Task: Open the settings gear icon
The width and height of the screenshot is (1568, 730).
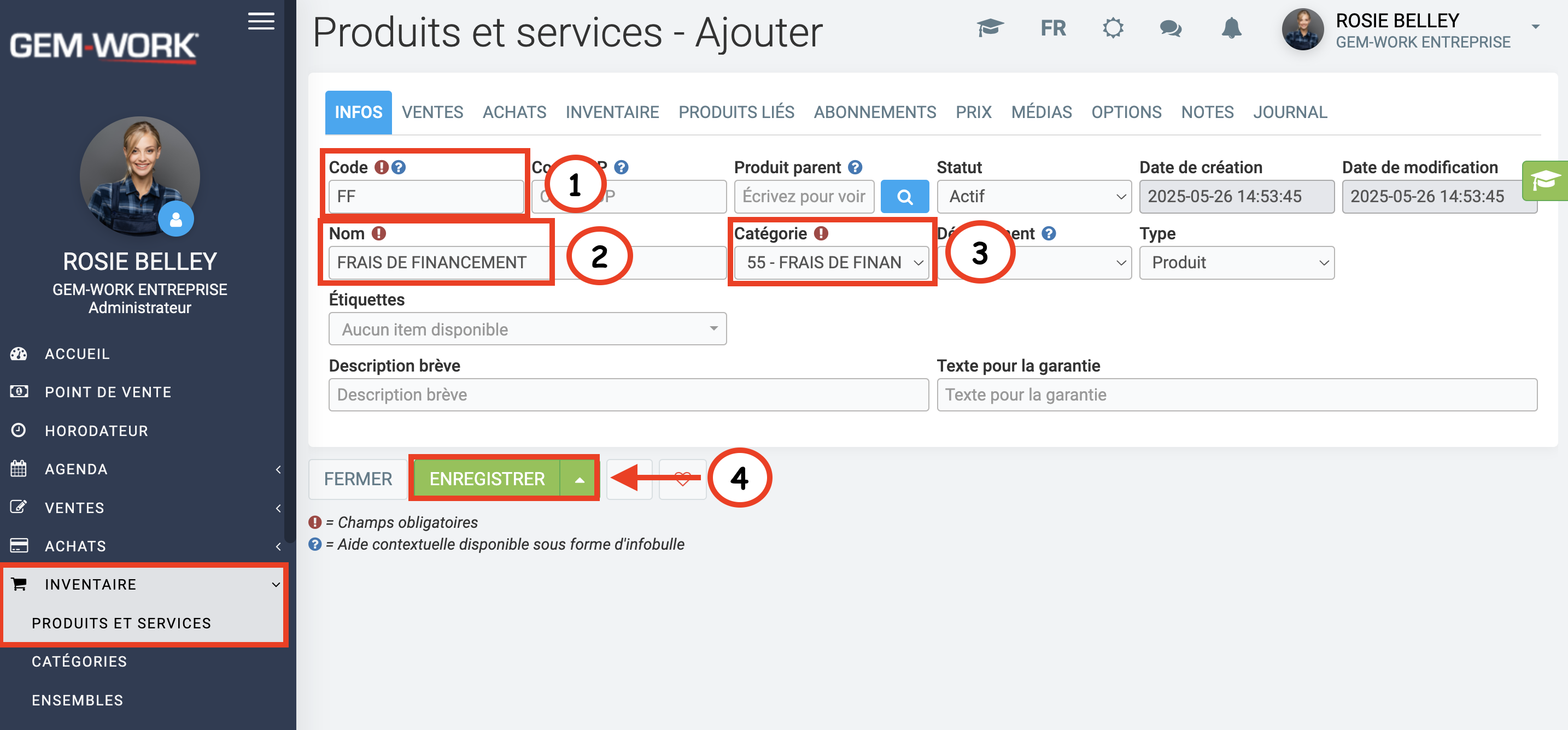Action: pyautogui.click(x=1113, y=28)
